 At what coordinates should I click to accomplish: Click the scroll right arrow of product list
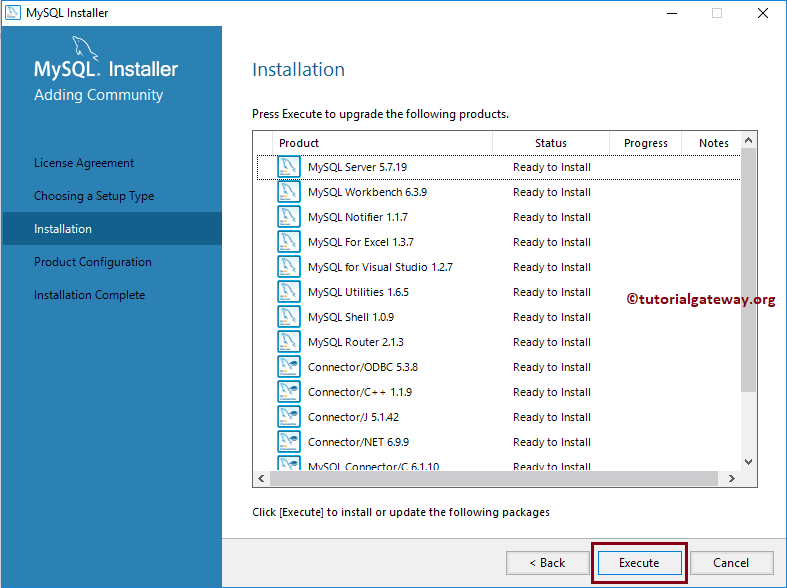coord(732,479)
